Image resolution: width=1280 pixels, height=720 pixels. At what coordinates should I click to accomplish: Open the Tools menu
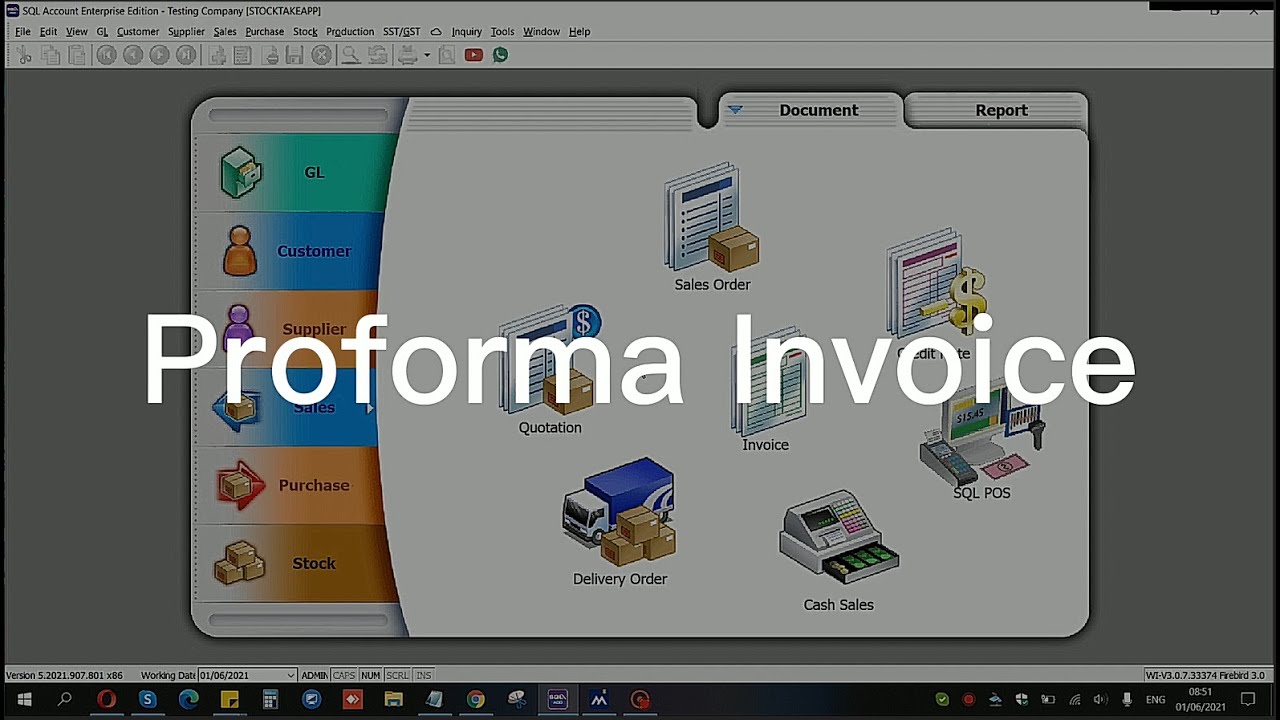pos(502,32)
